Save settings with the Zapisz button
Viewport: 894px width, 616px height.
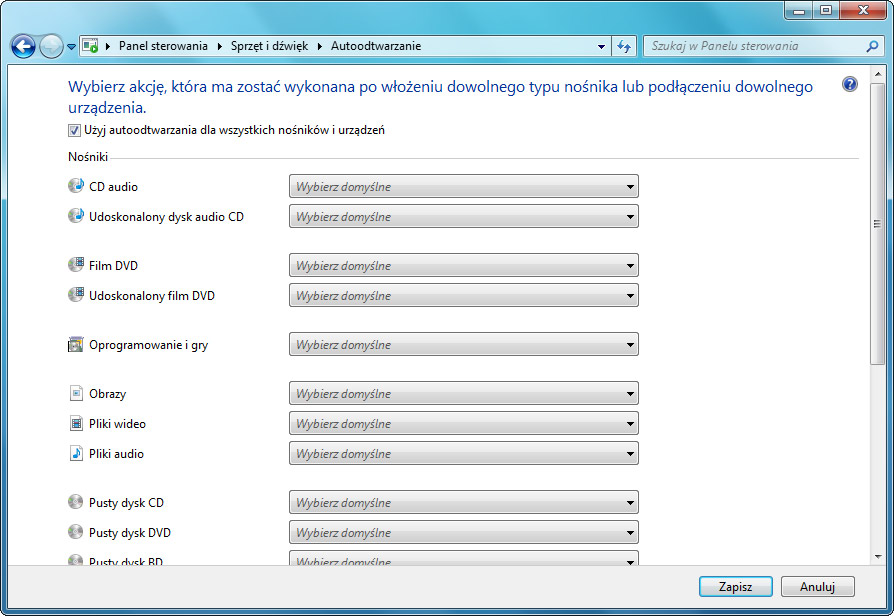734,587
